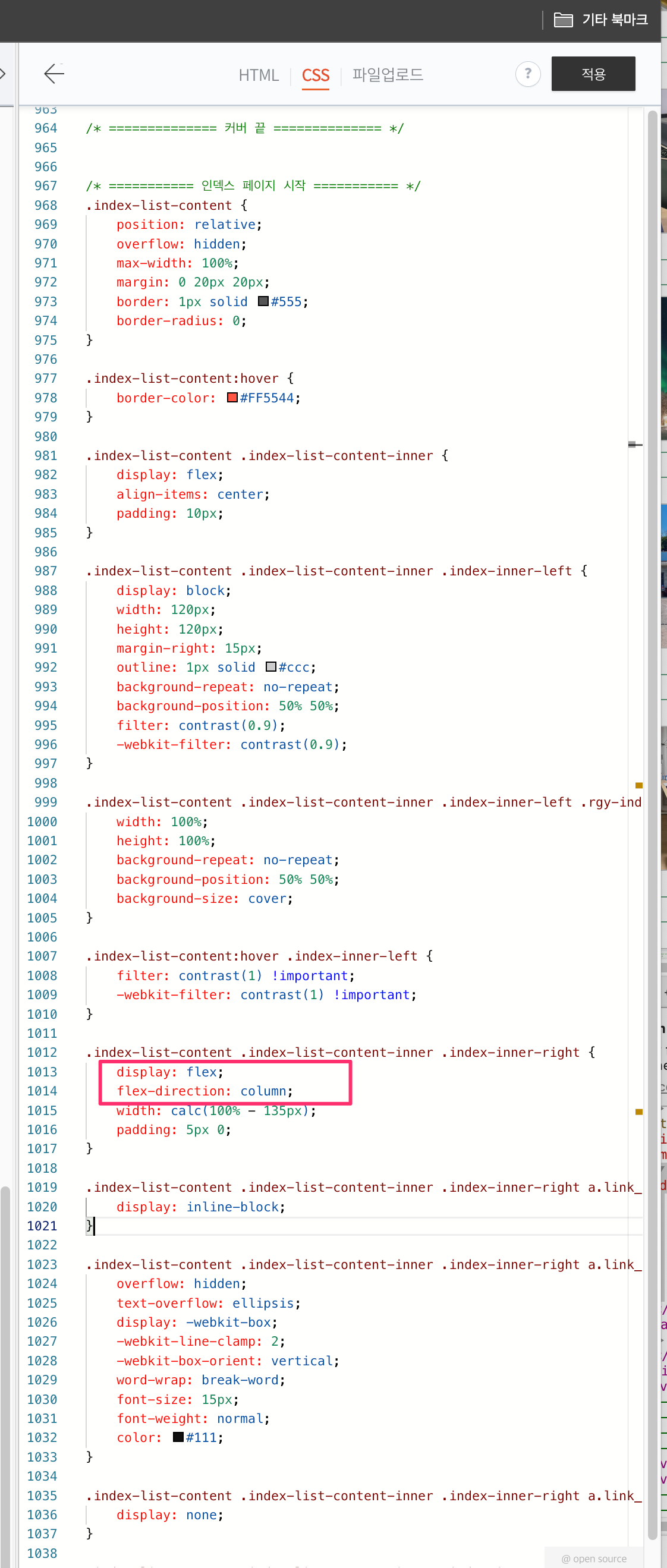This screenshot has width=667, height=1568.
Task: Click the 'filter: contrast(0.9);' line
Action: coord(201,726)
